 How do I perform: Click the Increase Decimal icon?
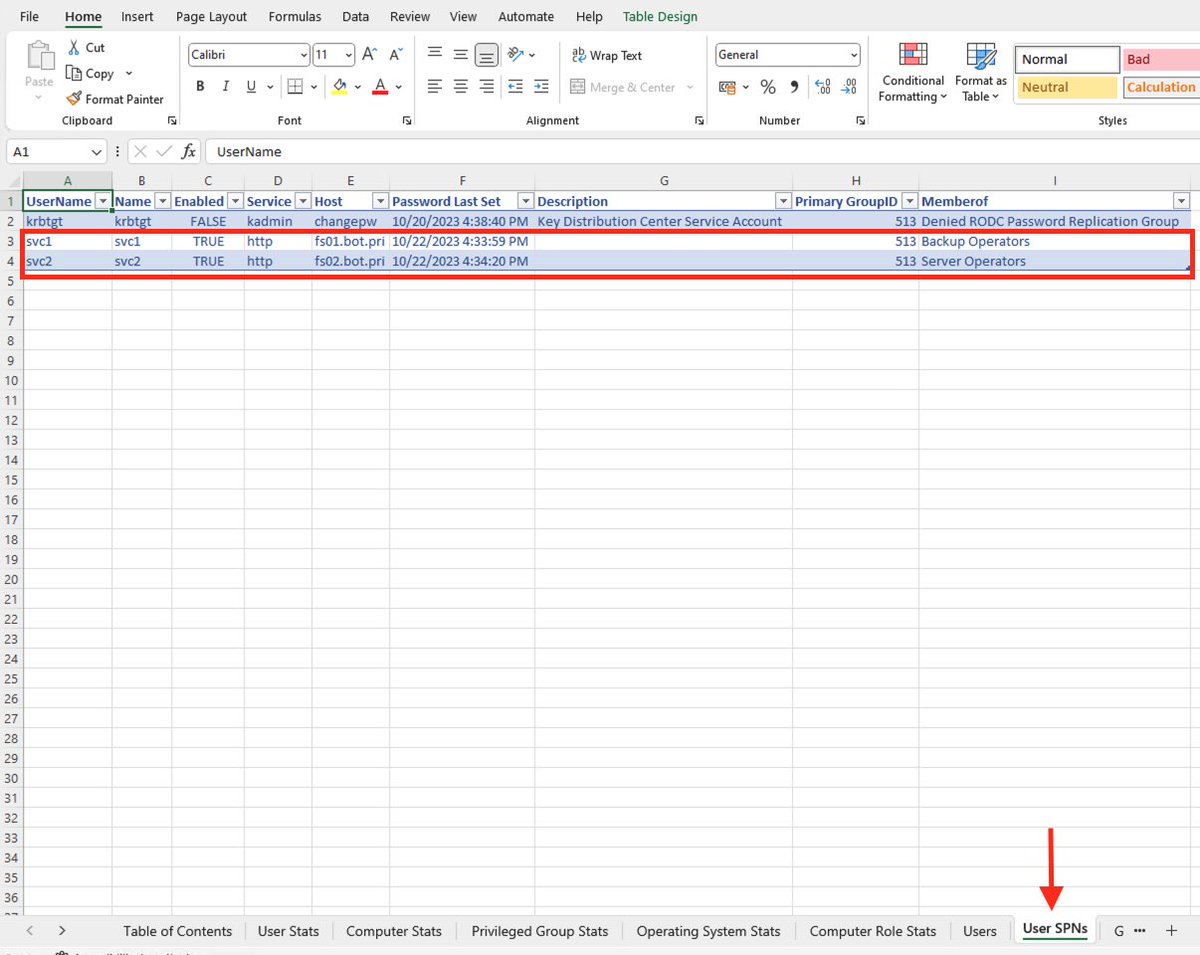pos(822,87)
